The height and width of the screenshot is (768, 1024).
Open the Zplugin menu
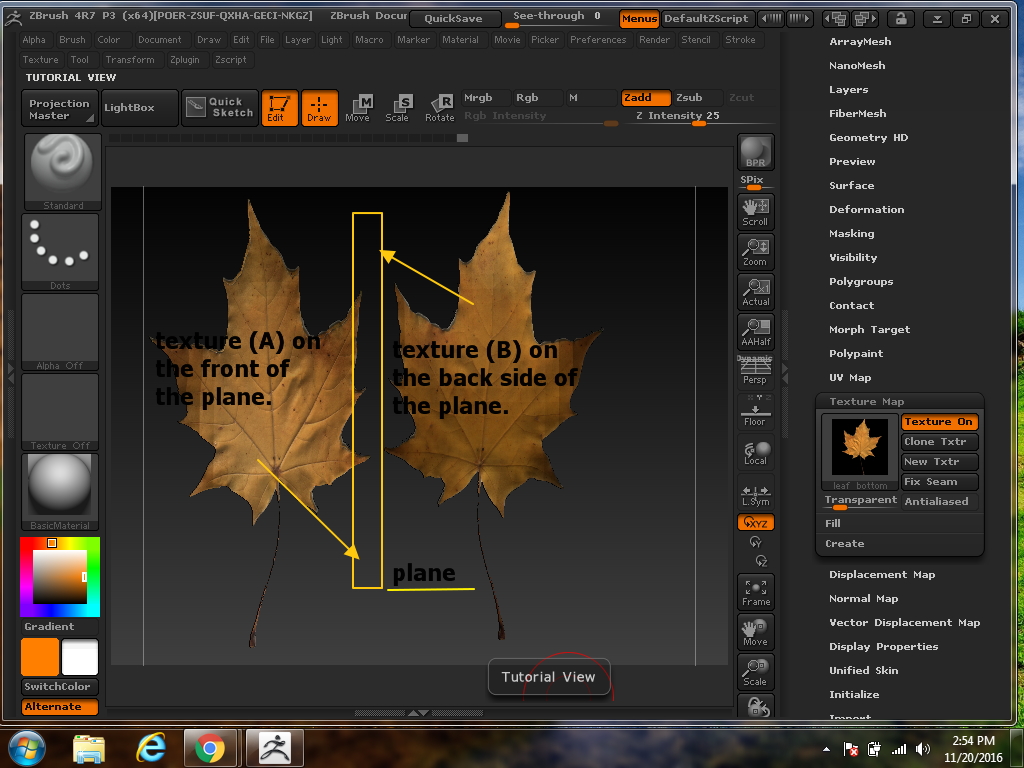pos(185,60)
